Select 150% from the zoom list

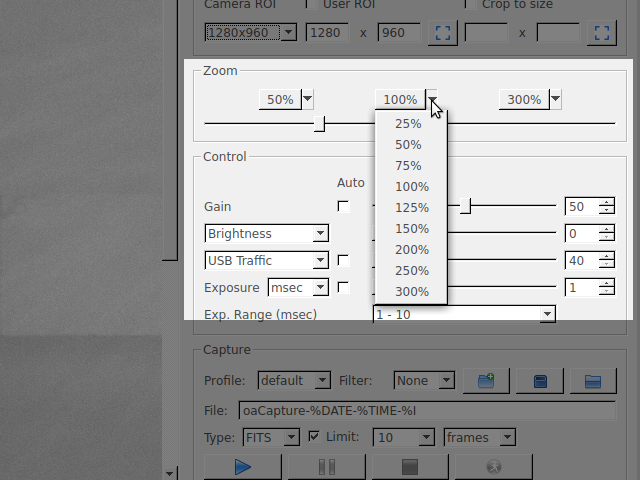click(x=412, y=229)
